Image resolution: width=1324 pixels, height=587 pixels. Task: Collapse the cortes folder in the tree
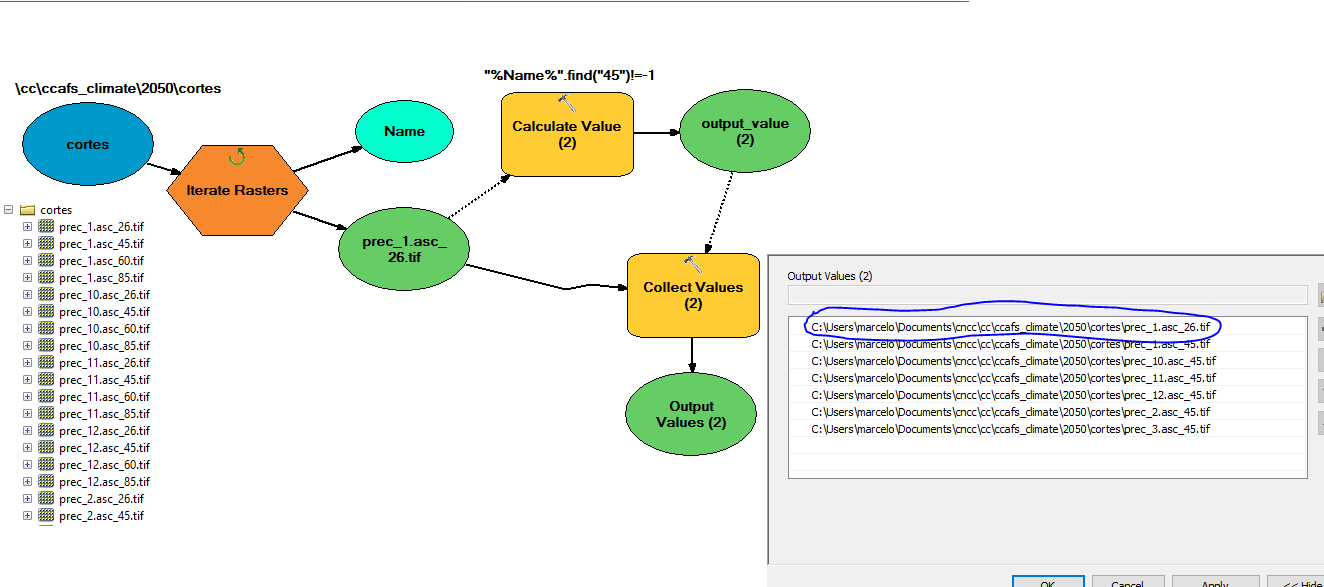8,210
